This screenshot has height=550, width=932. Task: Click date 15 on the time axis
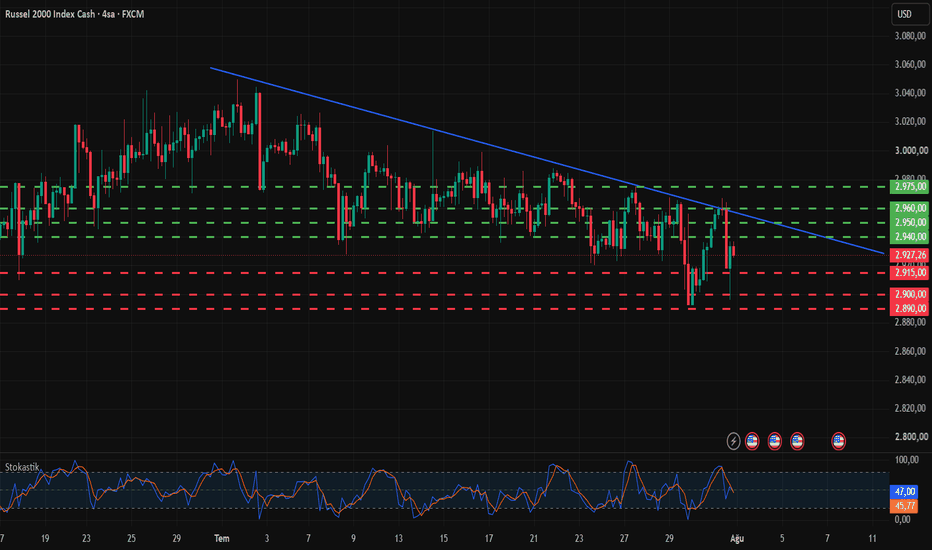[443, 539]
